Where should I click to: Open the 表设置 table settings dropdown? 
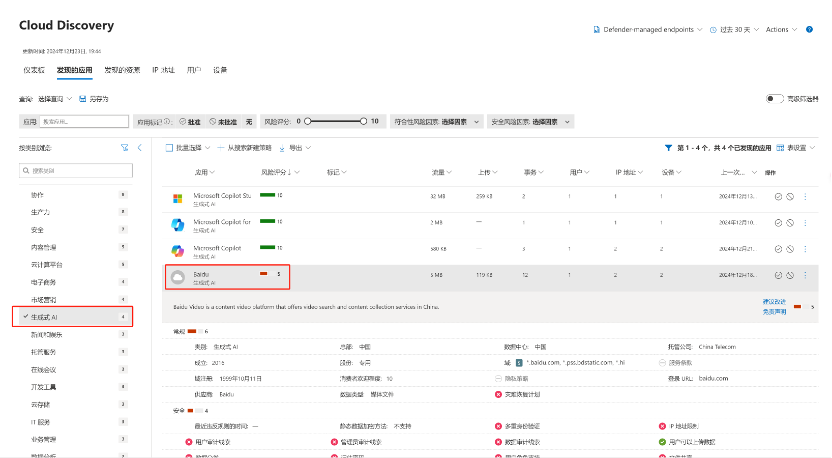click(795, 148)
